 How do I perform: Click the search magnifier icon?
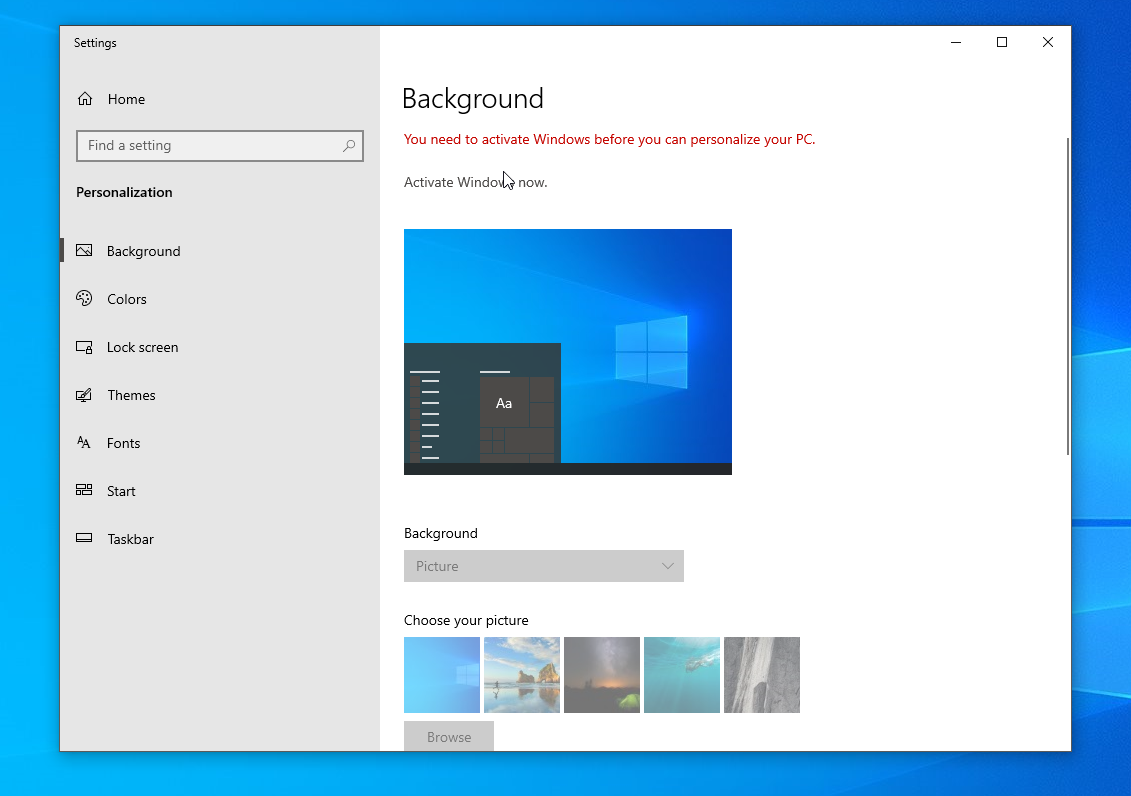pos(348,146)
